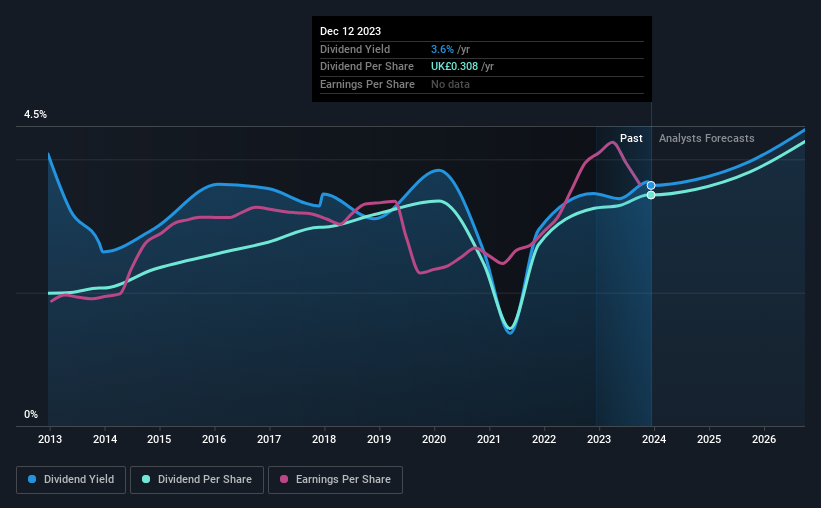
Task: Click the teal dot in Dividend Per Share legend
Action: pos(146,479)
